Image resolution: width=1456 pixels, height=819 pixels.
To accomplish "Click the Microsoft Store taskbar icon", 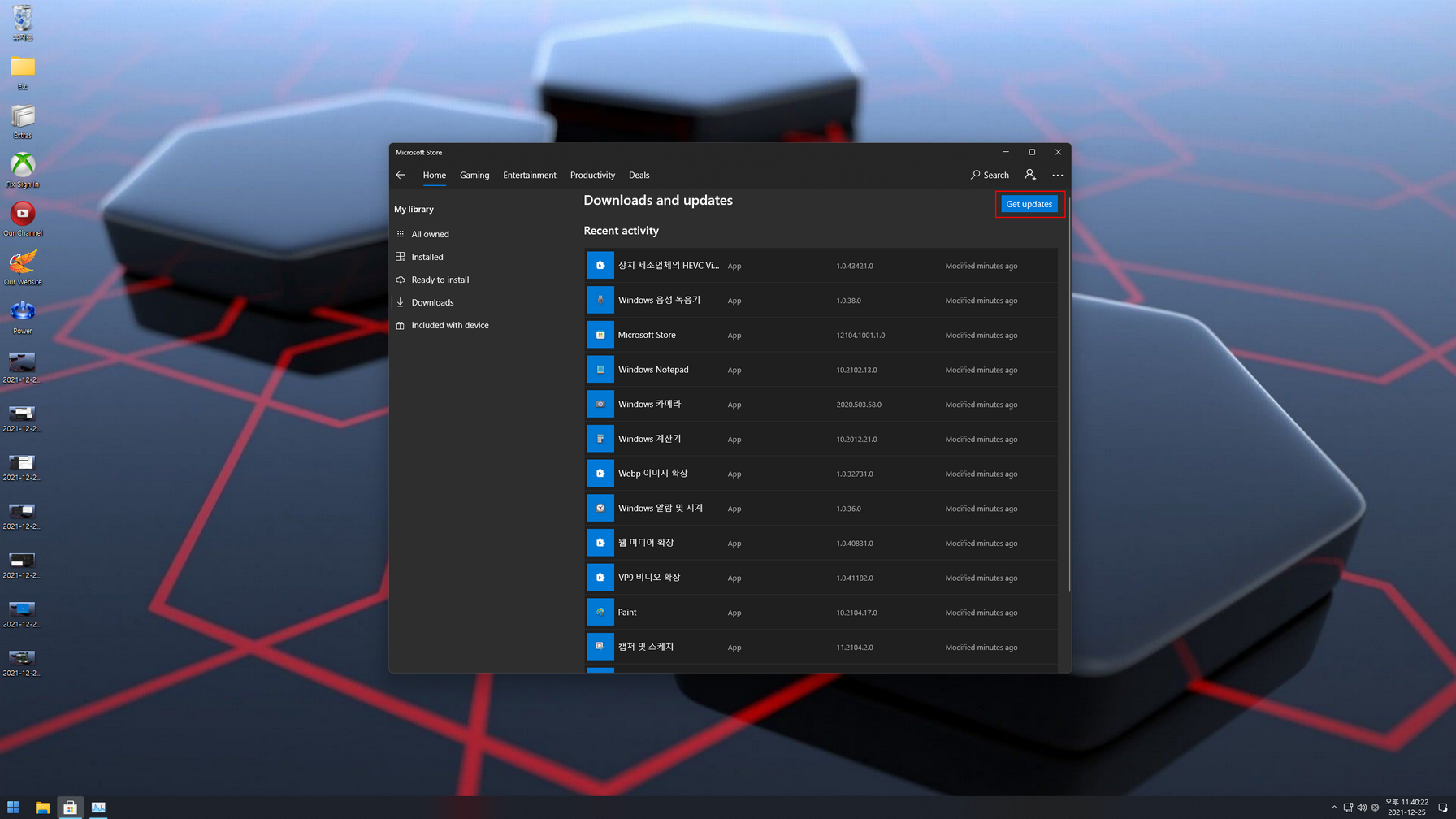I will tap(71, 808).
